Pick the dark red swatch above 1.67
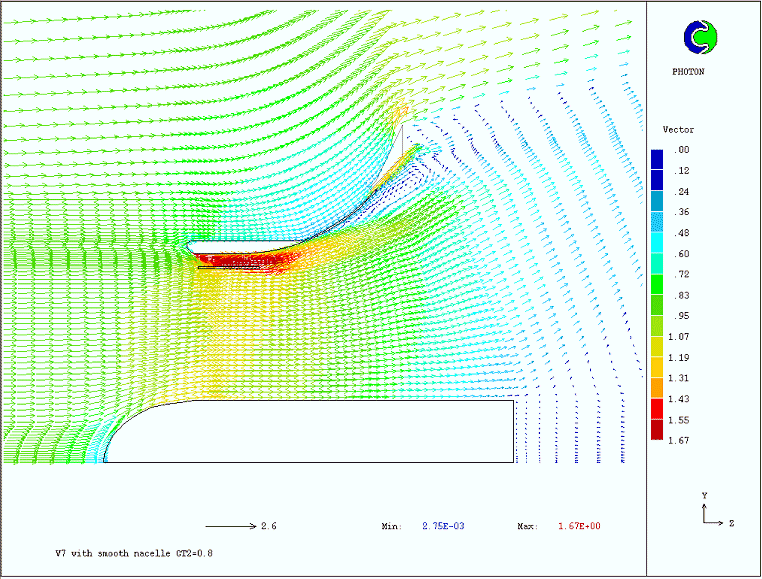 pyautogui.click(x=657, y=430)
